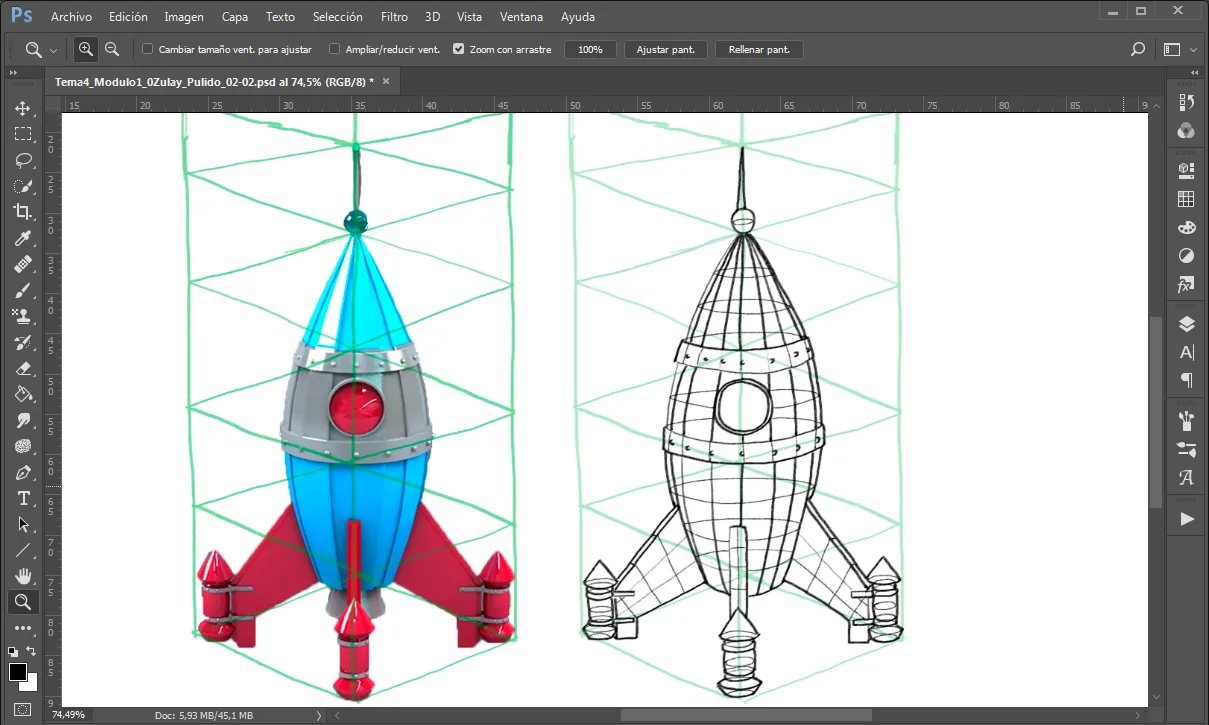1209x725 pixels.
Task: Select the Path Selection arrow tool
Action: 23,524
